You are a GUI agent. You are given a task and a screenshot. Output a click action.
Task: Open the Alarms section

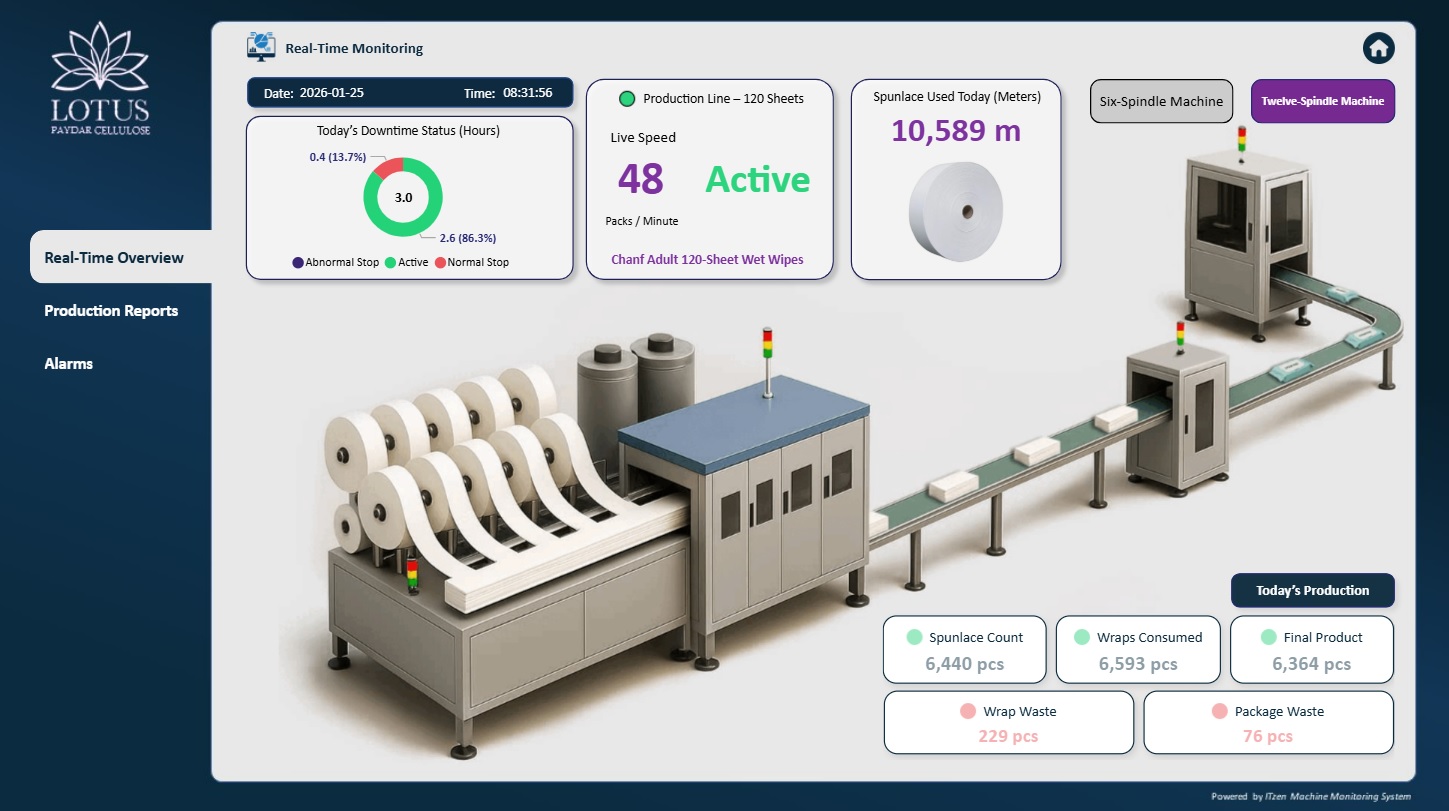69,363
